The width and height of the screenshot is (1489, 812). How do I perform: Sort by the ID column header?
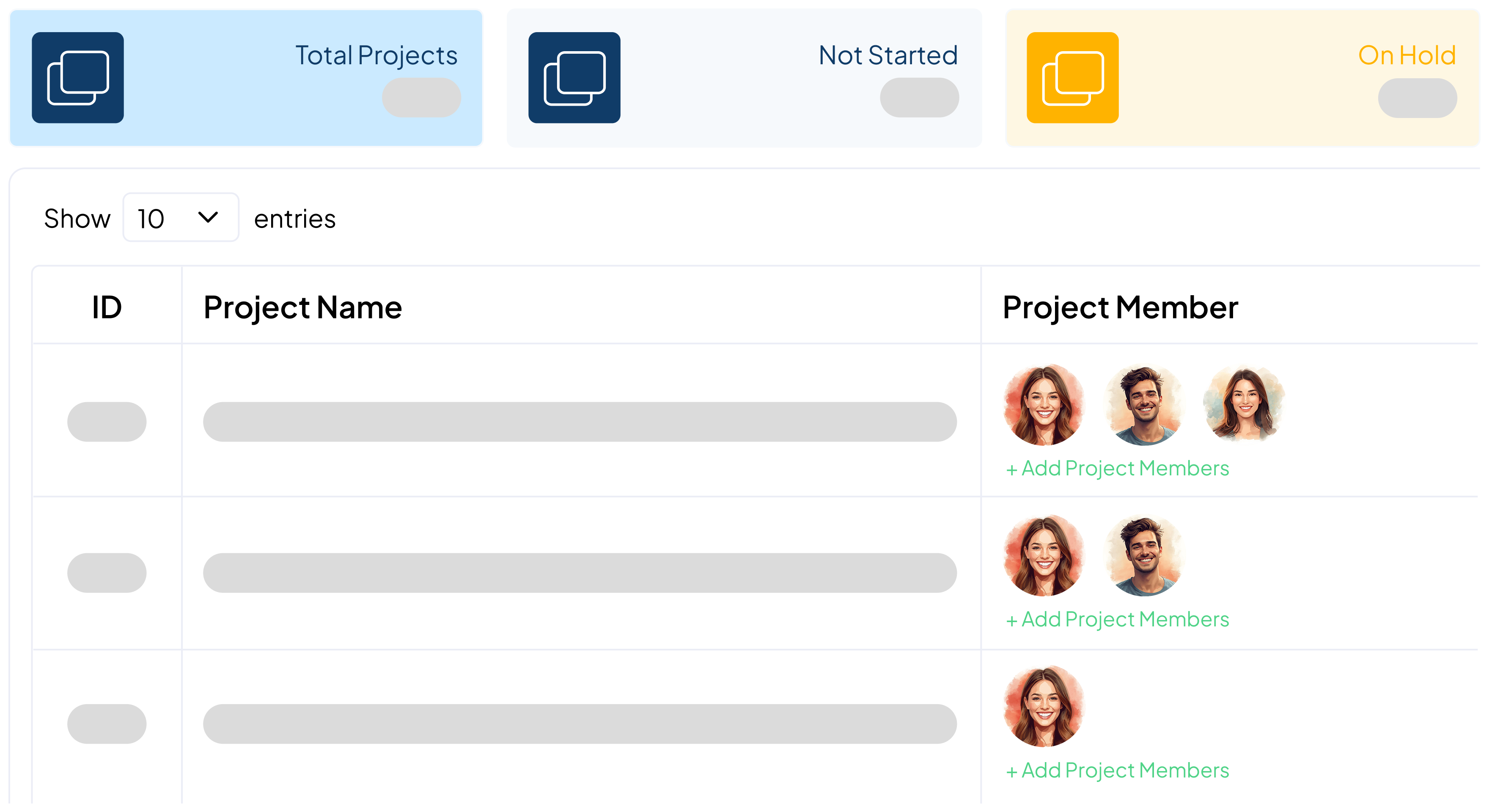(x=107, y=307)
